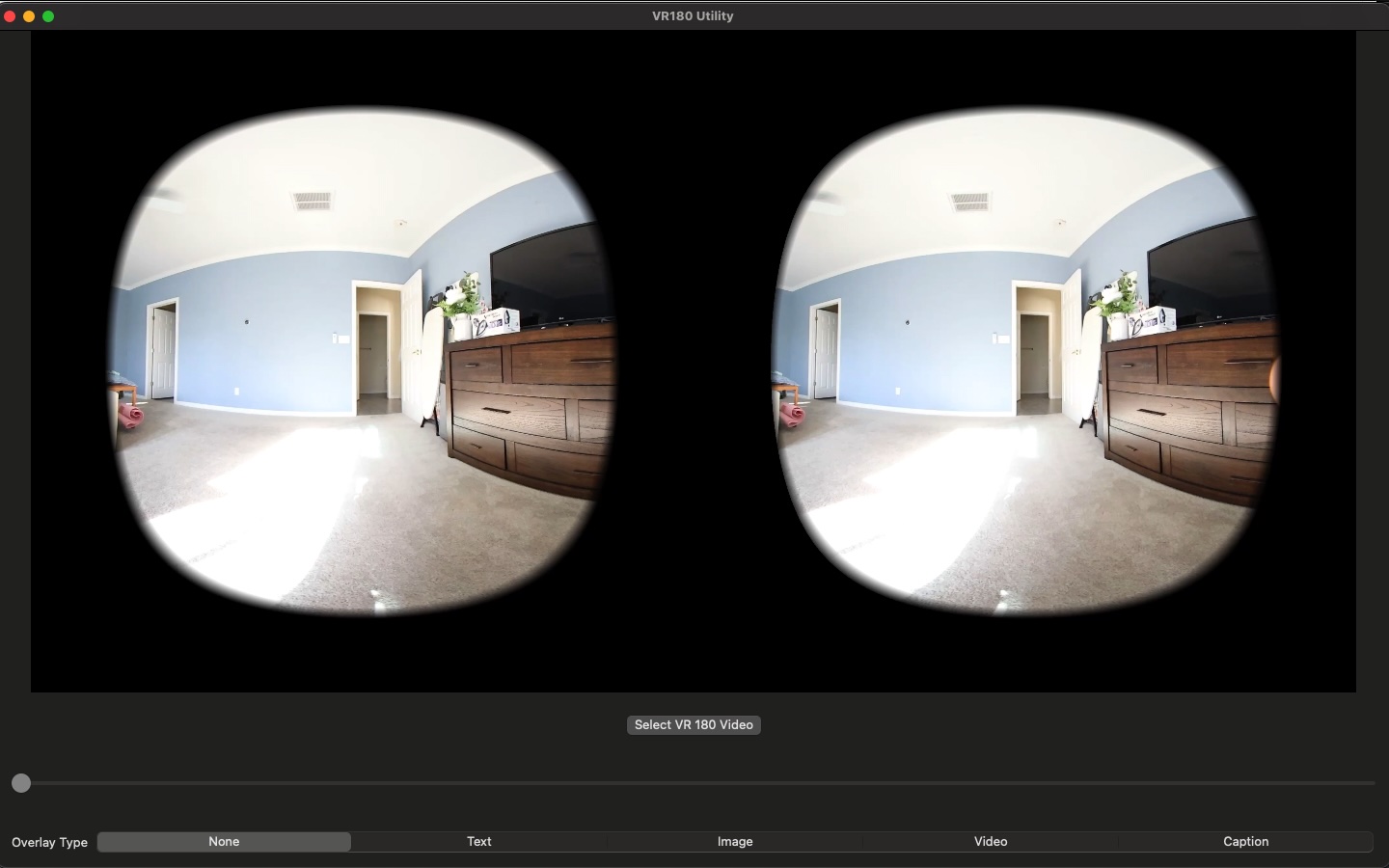Reset playback by clicking the slider start
This screenshot has height=868, width=1389.
coord(21,784)
